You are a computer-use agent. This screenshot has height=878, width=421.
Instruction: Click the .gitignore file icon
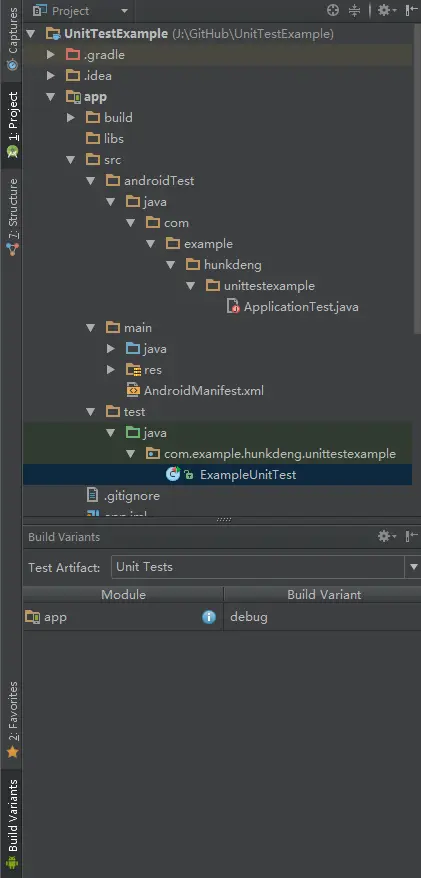point(92,495)
